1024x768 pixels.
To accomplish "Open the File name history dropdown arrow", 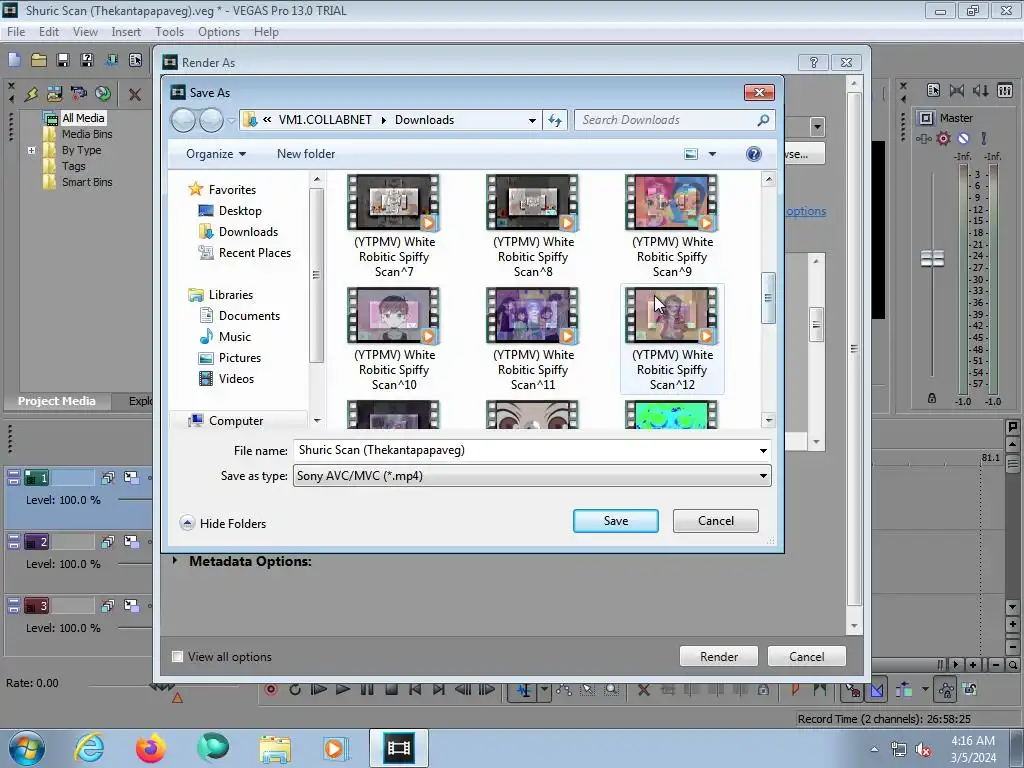I will 763,451.
